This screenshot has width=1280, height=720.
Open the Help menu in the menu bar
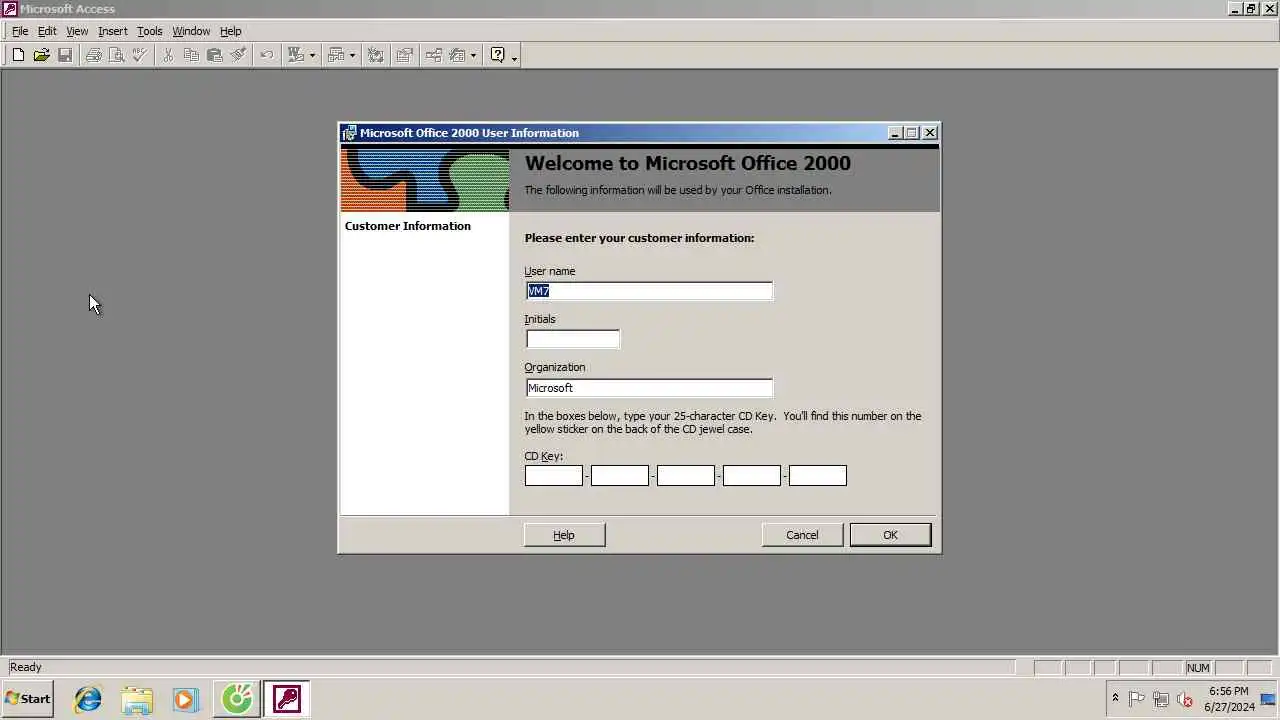pos(231,31)
